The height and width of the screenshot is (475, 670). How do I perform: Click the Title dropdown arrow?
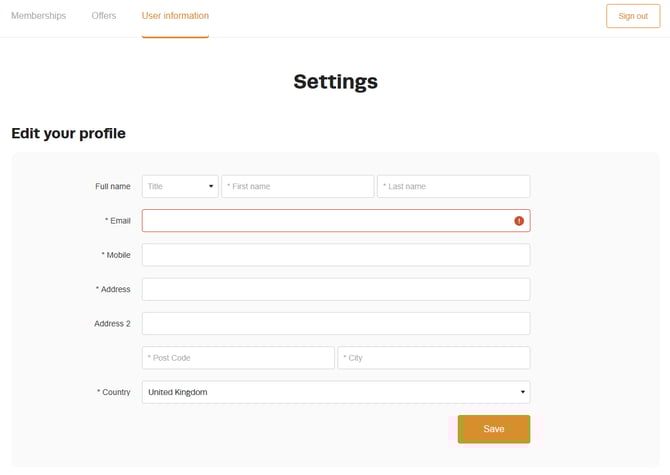(x=211, y=186)
